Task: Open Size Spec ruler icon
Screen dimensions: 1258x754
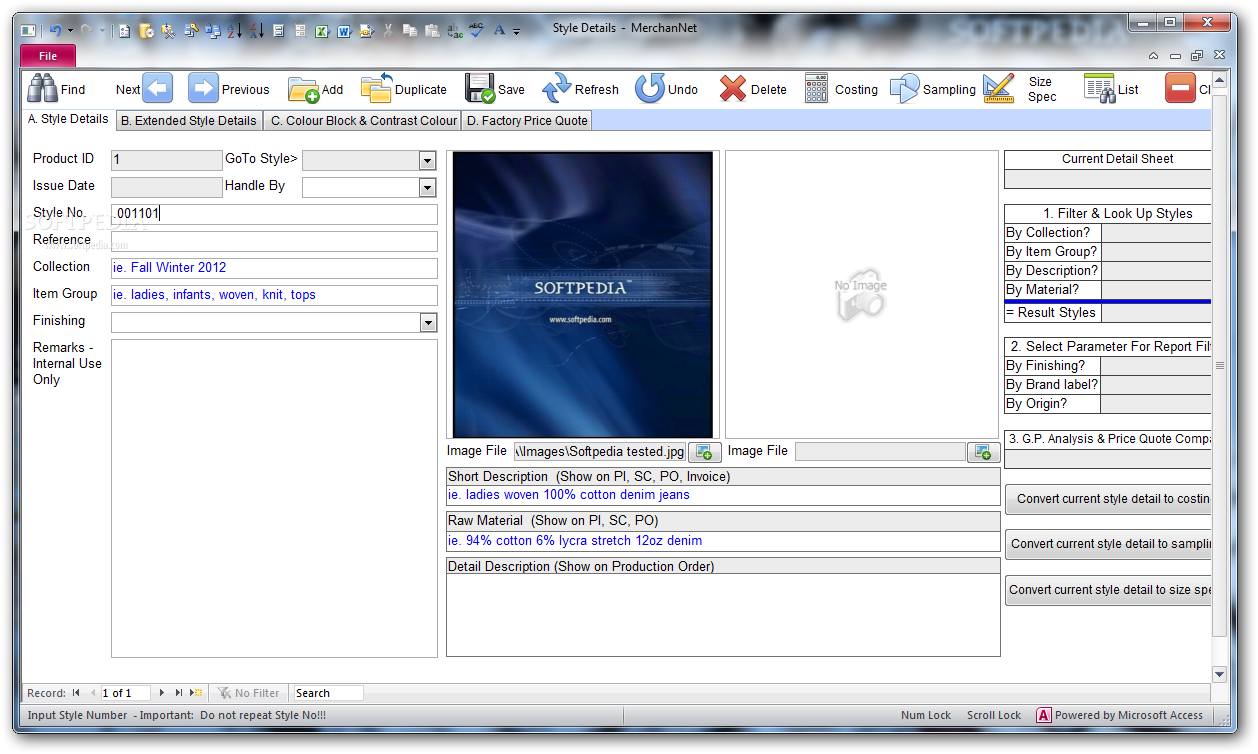Action: point(998,89)
